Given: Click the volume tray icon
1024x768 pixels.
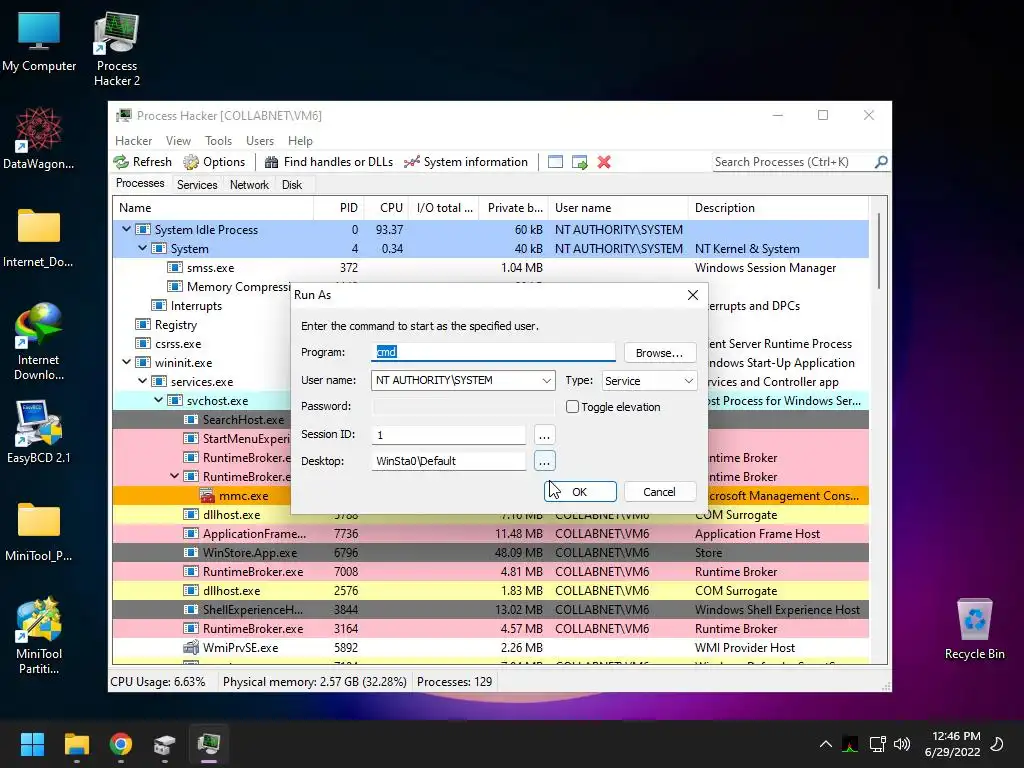Looking at the screenshot, I should (x=902, y=744).
